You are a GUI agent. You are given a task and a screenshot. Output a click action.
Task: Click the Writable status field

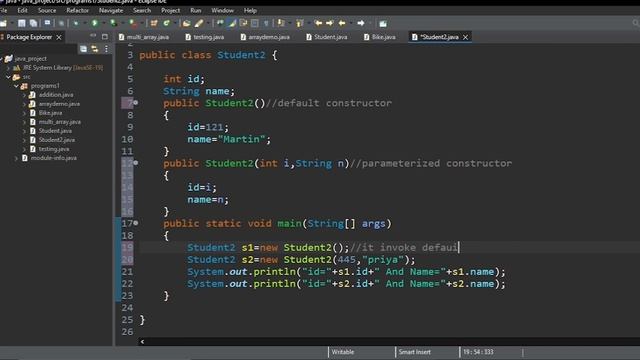pos(343,352)
